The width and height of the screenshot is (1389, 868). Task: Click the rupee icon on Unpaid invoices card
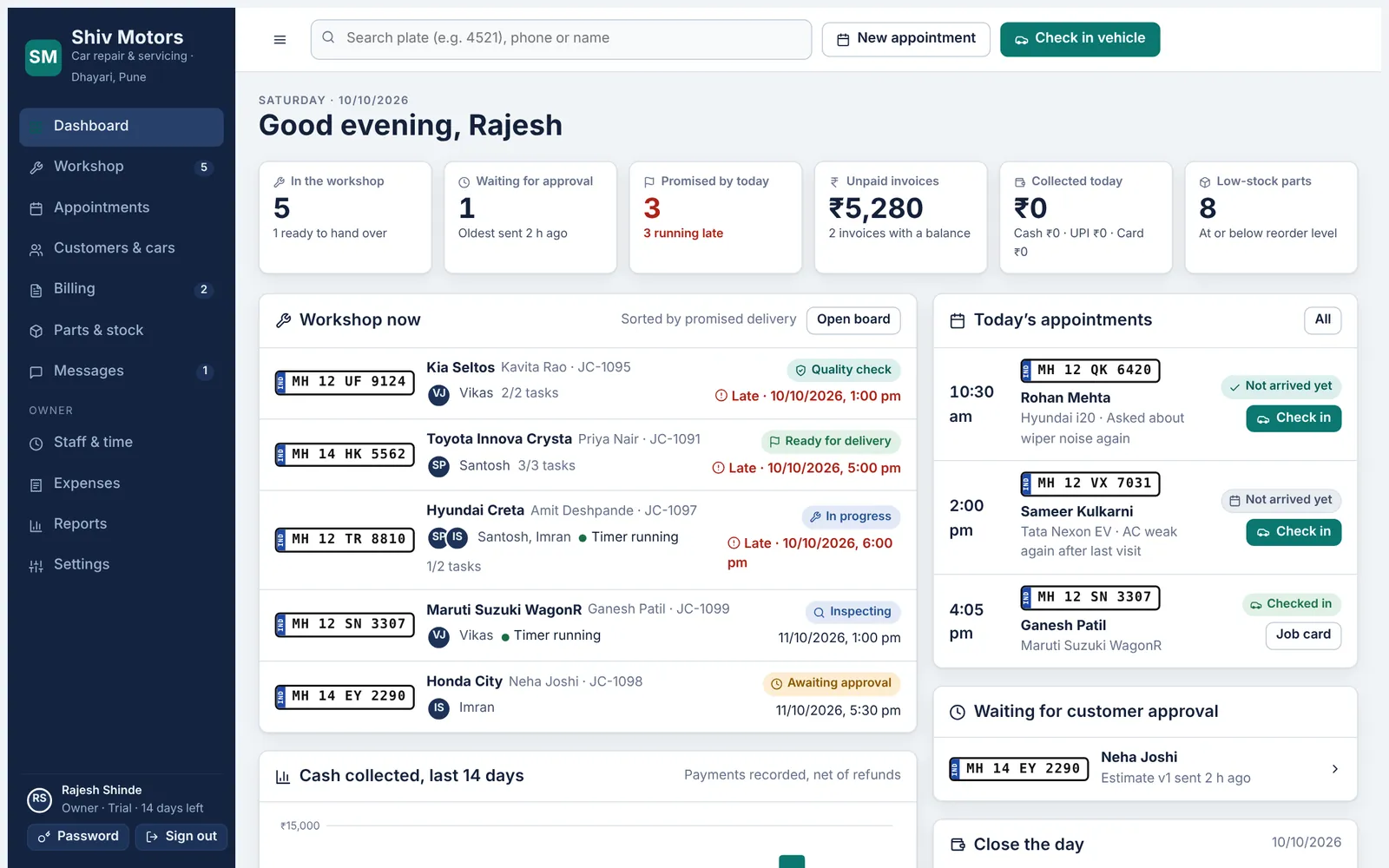(x=834, y=182)
